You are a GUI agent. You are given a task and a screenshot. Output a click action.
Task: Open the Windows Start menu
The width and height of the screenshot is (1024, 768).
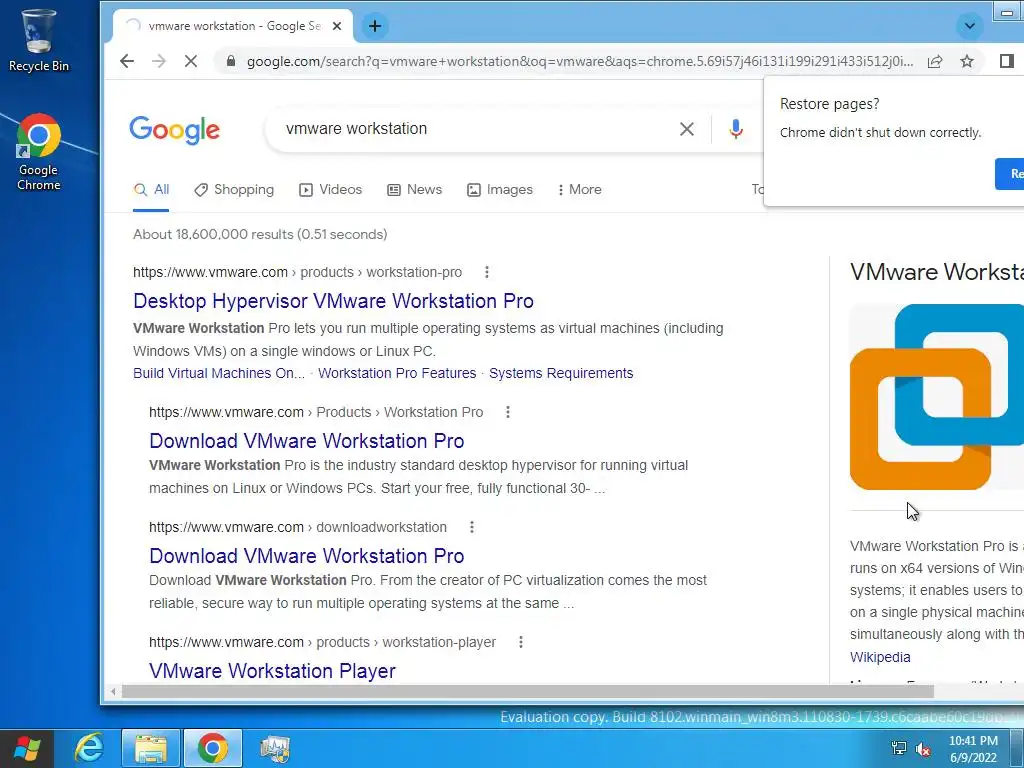27,748
